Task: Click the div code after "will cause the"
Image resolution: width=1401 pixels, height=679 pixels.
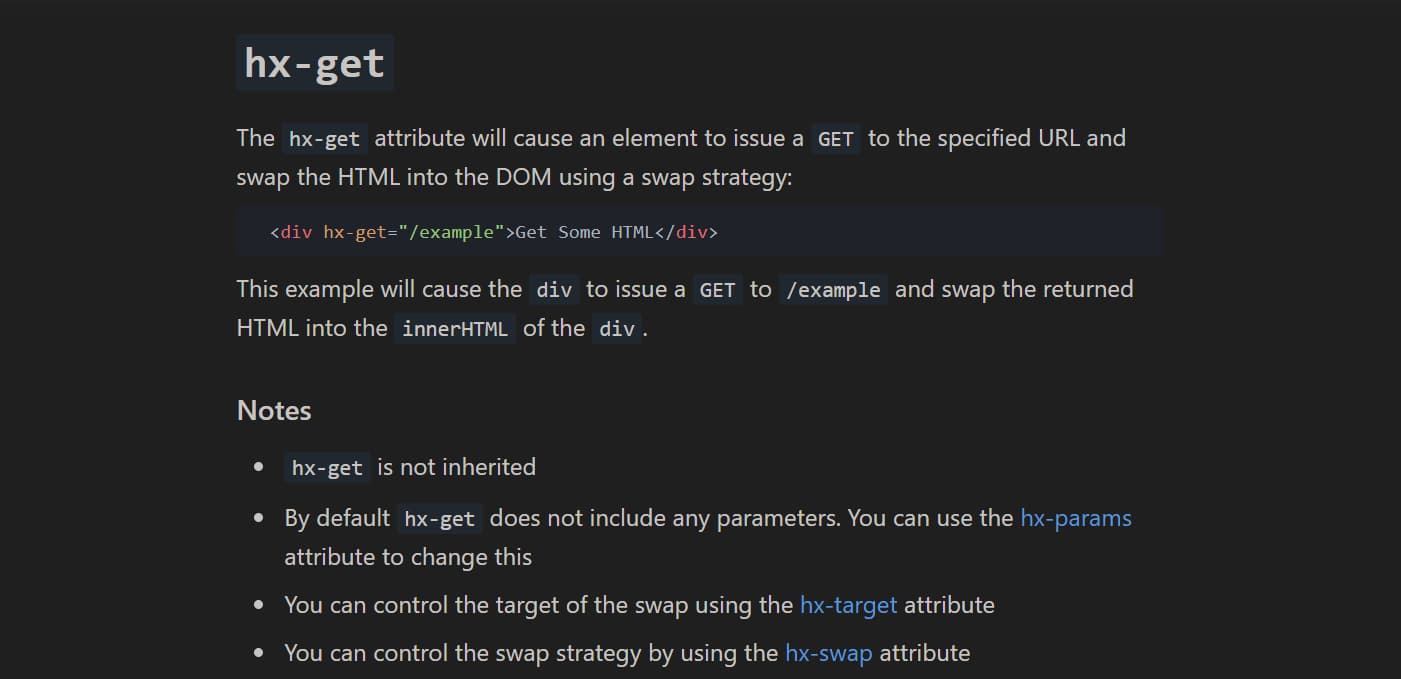Action: (x=554, y=290)
